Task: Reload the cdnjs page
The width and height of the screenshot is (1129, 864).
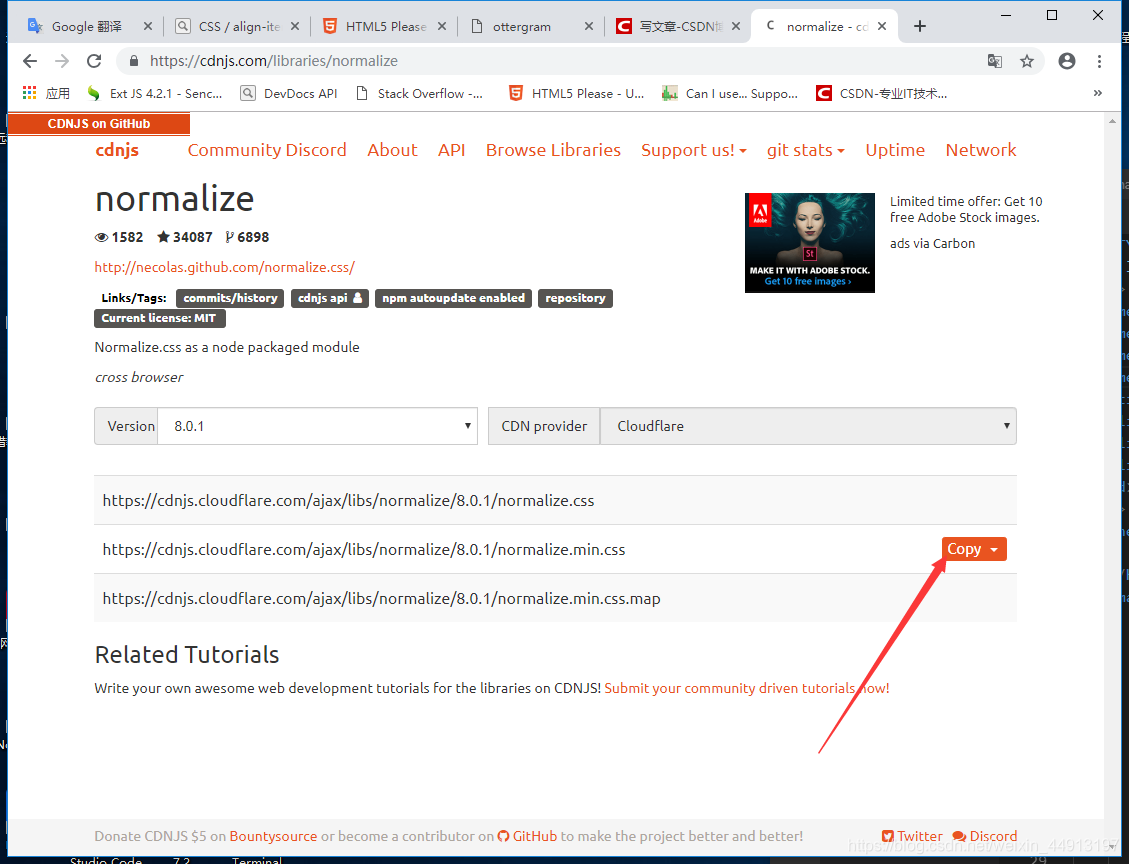Action: (94, 61)
